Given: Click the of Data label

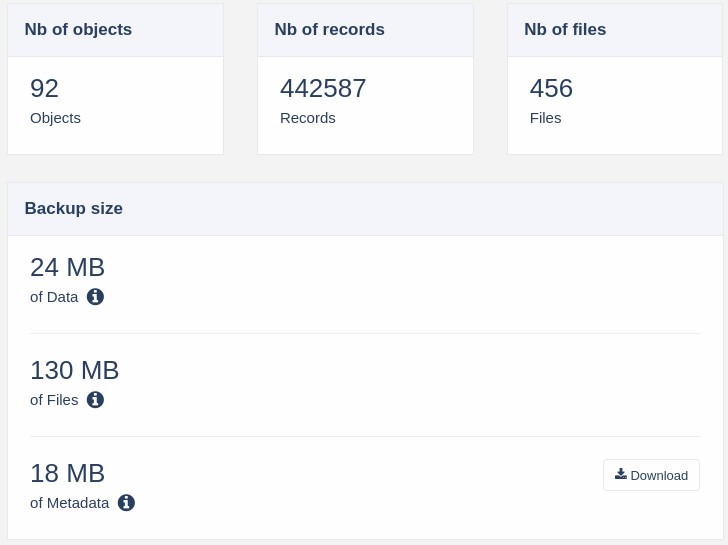Looking at the screenshot, I should [54, 297].
